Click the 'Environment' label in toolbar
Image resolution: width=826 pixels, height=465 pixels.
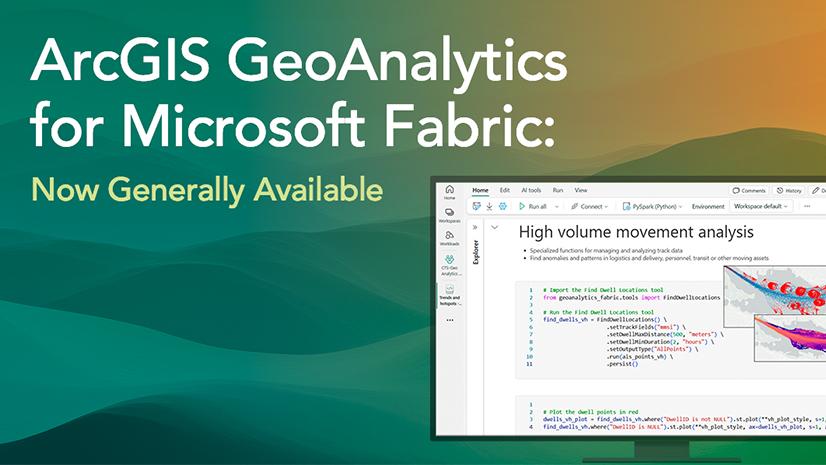pos(708,206)
